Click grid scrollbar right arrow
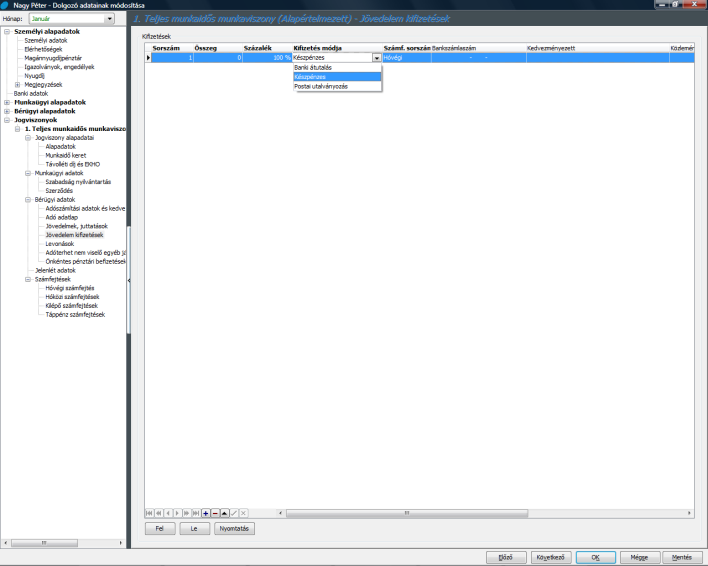This screenshot has width=708, height=566. (689, 513)
